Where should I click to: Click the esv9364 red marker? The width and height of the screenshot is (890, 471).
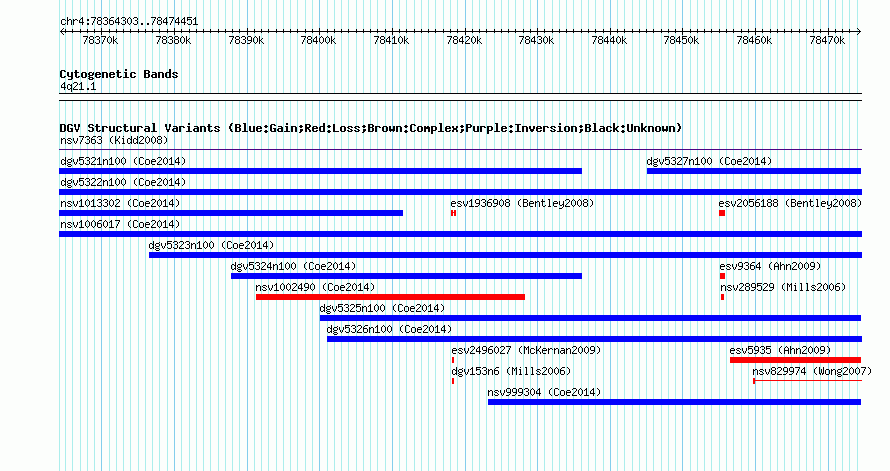723,276
